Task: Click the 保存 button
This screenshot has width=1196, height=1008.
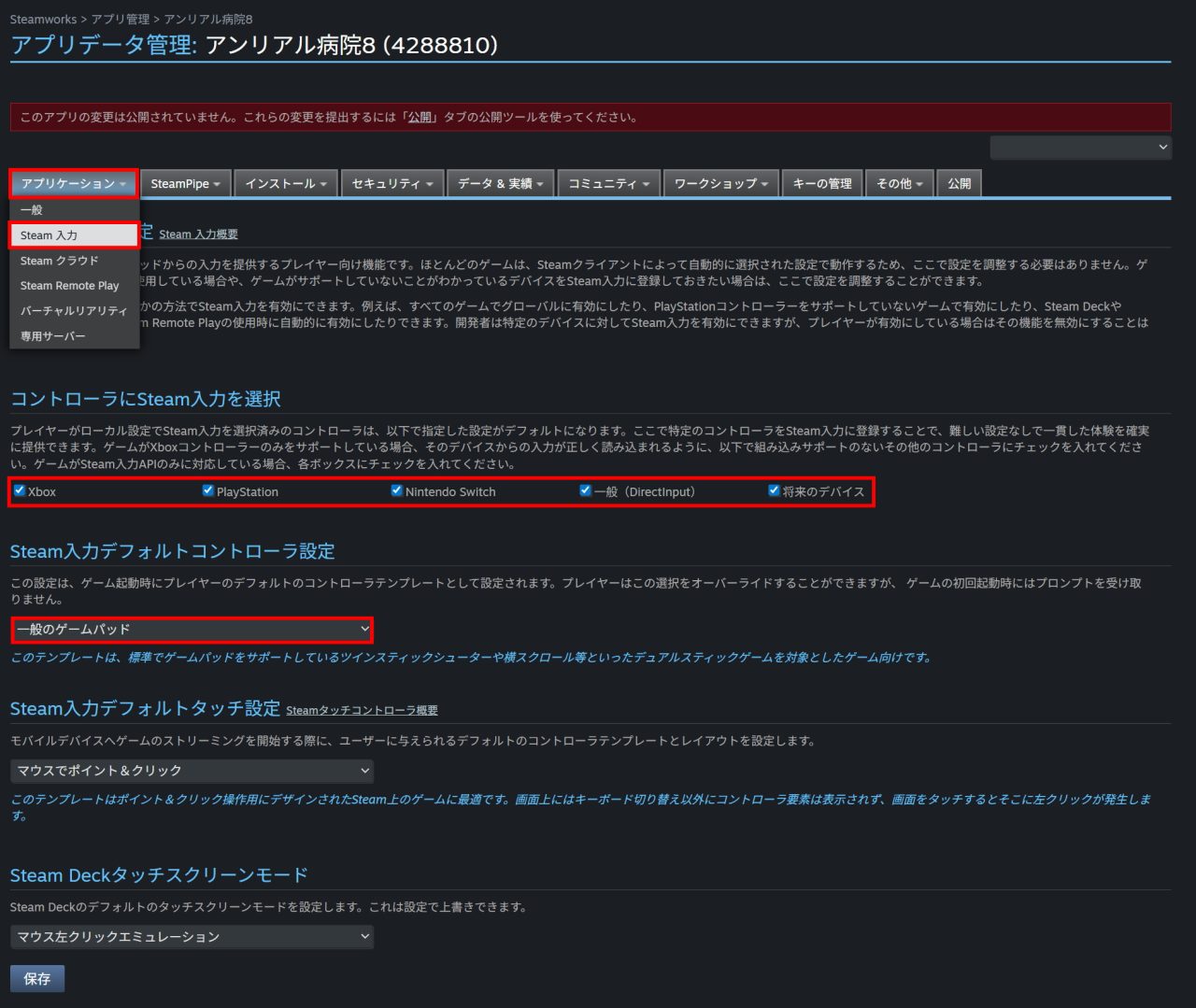Action: 37,979
